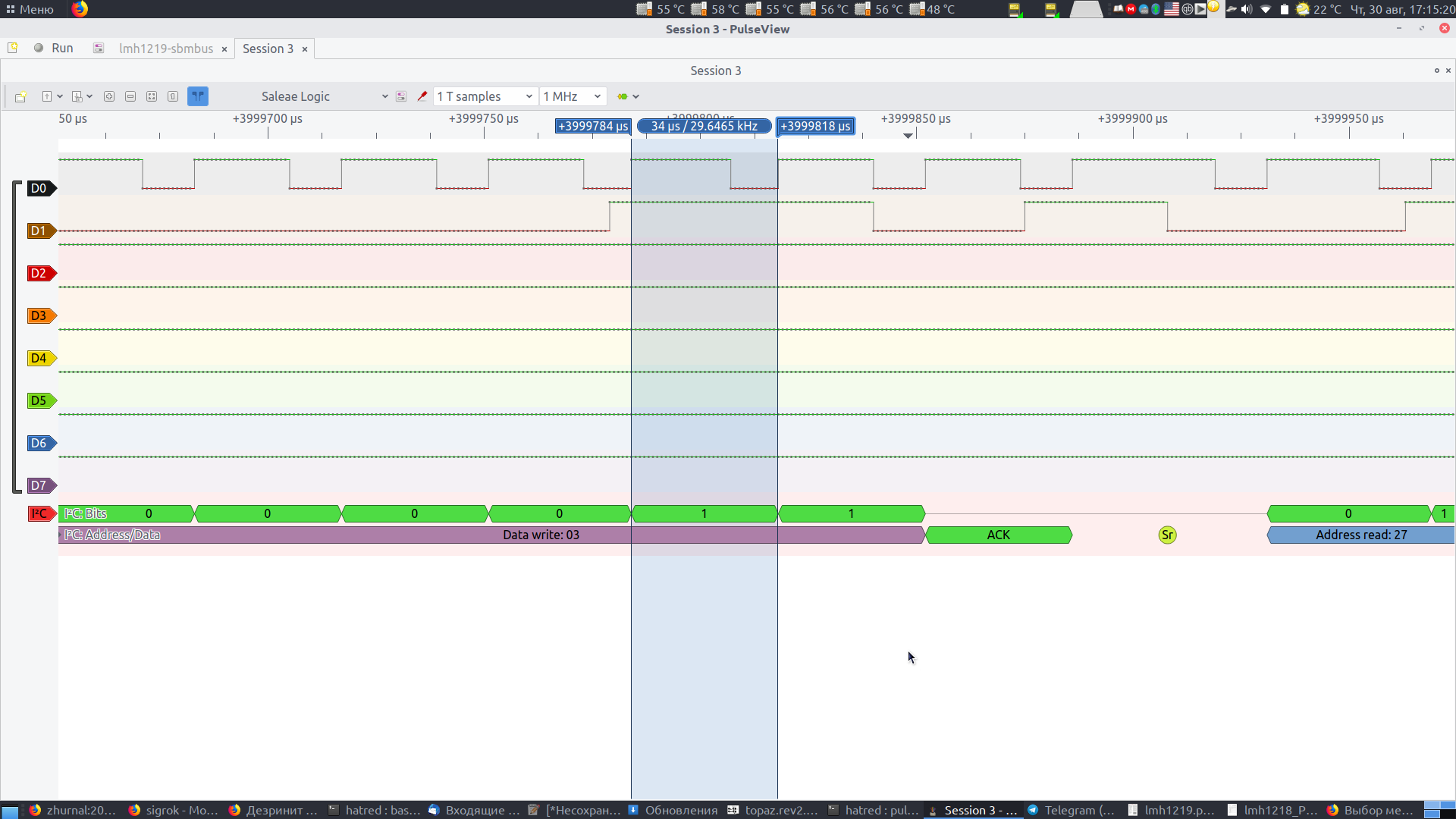Open the Меню system menu

point(30,9)
